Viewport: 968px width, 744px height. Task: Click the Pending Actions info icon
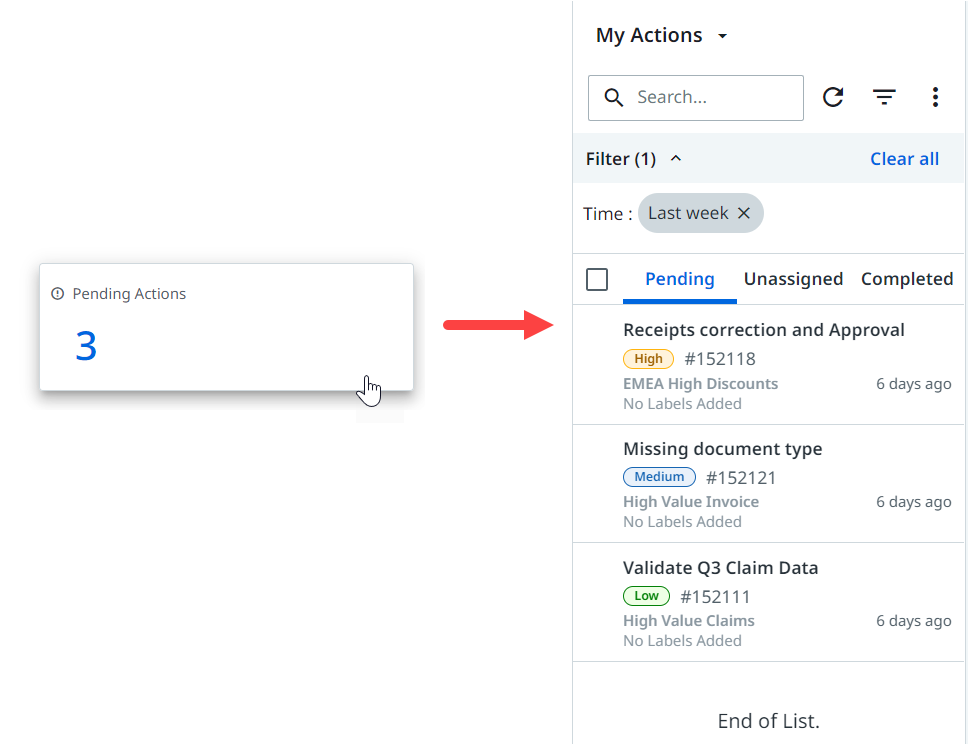coord(58,294)
